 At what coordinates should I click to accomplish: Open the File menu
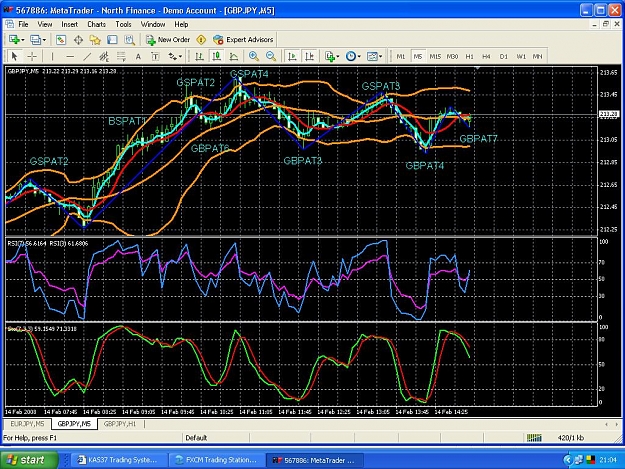[x=24, y=24]
